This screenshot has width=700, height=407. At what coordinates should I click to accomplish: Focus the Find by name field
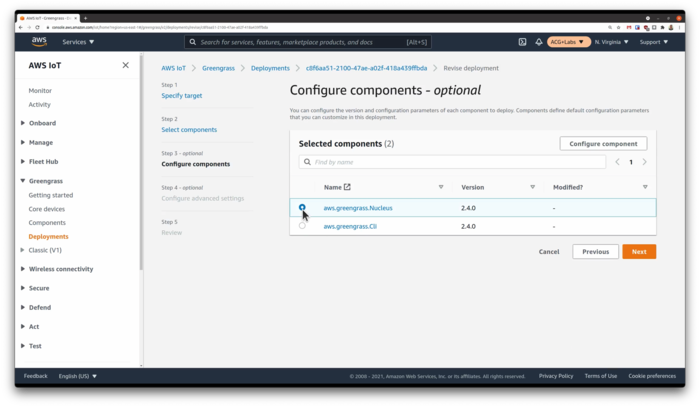(x=452, y=162)
